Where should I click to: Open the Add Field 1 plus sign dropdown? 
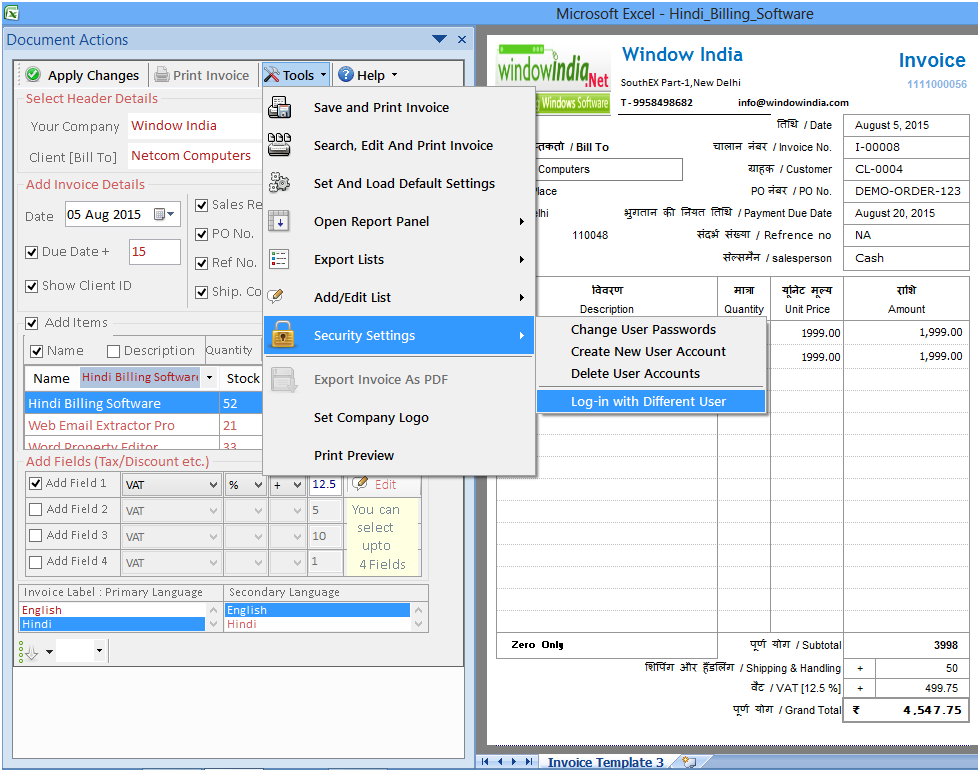point(297,485)
